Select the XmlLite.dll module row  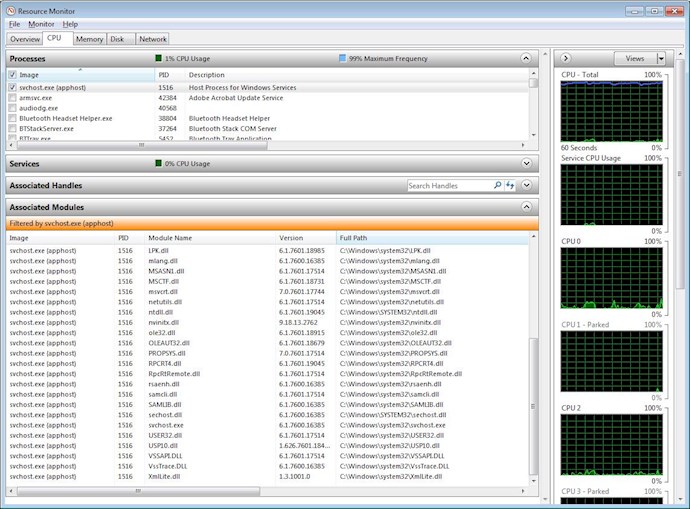[x=267, y=476]
